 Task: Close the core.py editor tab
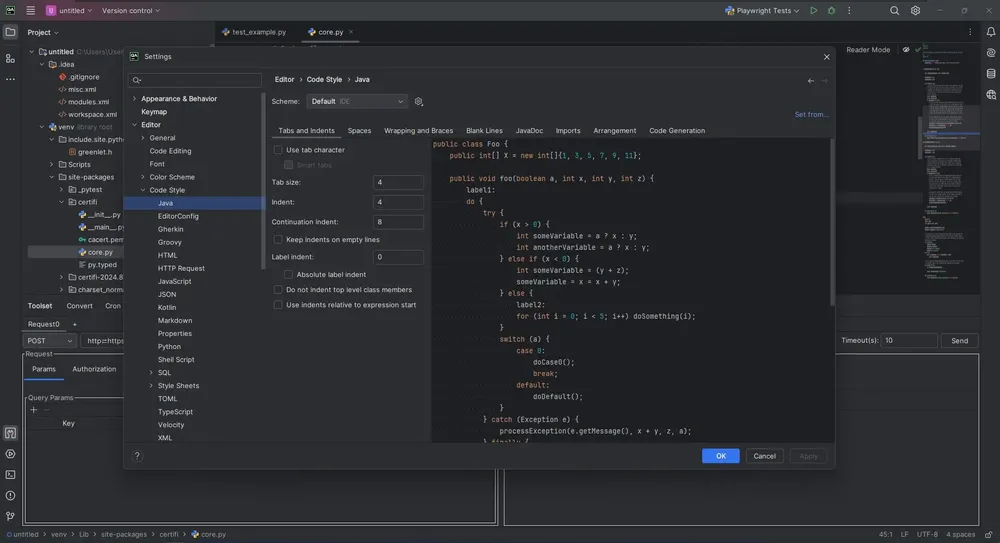pyautogui.click(x=351, y=32)
